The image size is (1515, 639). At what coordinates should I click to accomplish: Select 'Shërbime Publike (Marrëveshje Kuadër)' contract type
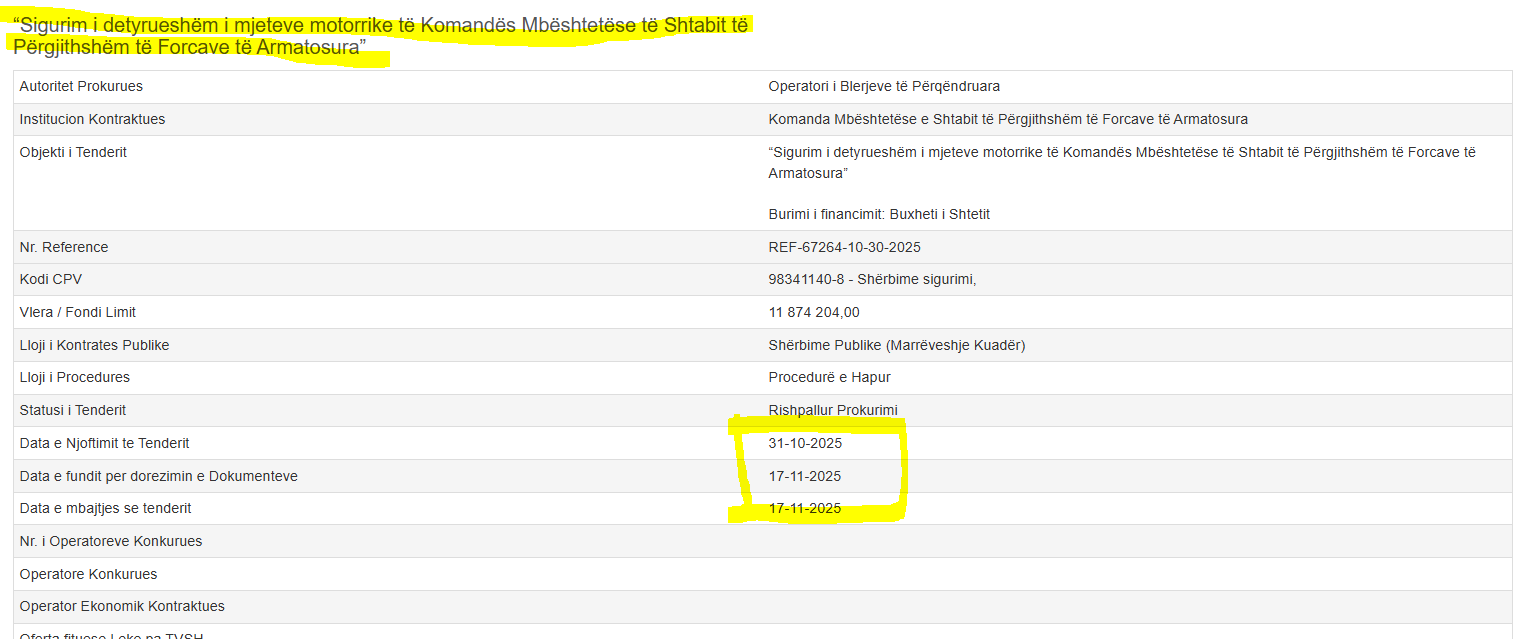(x=896, y=345)
